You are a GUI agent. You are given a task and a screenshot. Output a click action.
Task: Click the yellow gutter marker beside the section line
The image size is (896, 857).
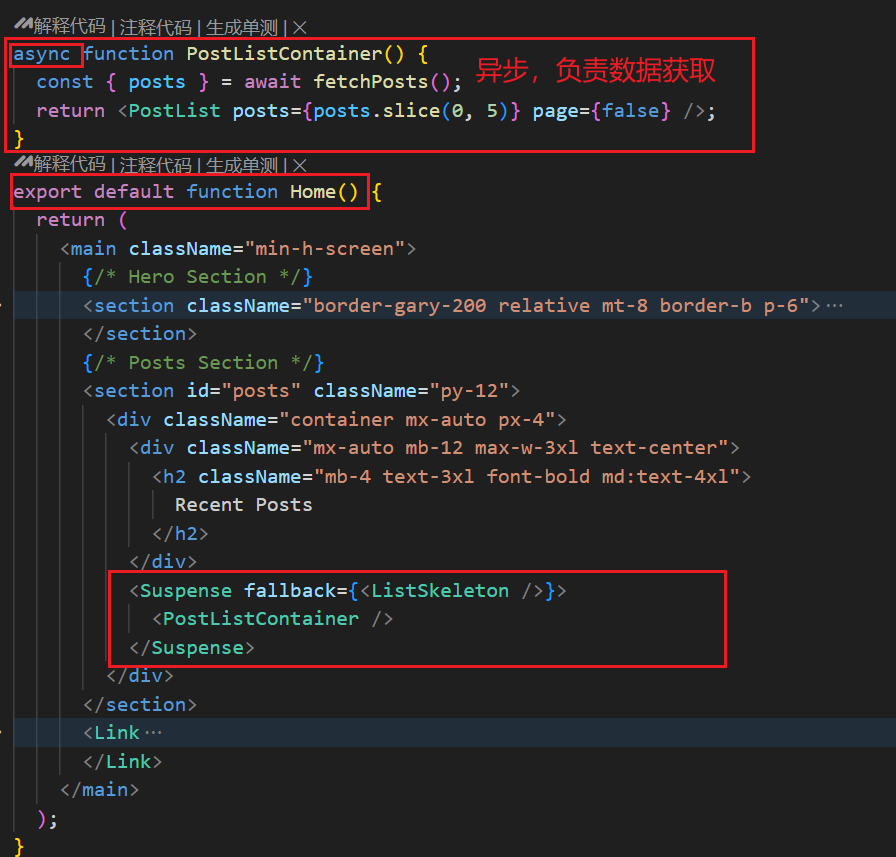[3, 306]
